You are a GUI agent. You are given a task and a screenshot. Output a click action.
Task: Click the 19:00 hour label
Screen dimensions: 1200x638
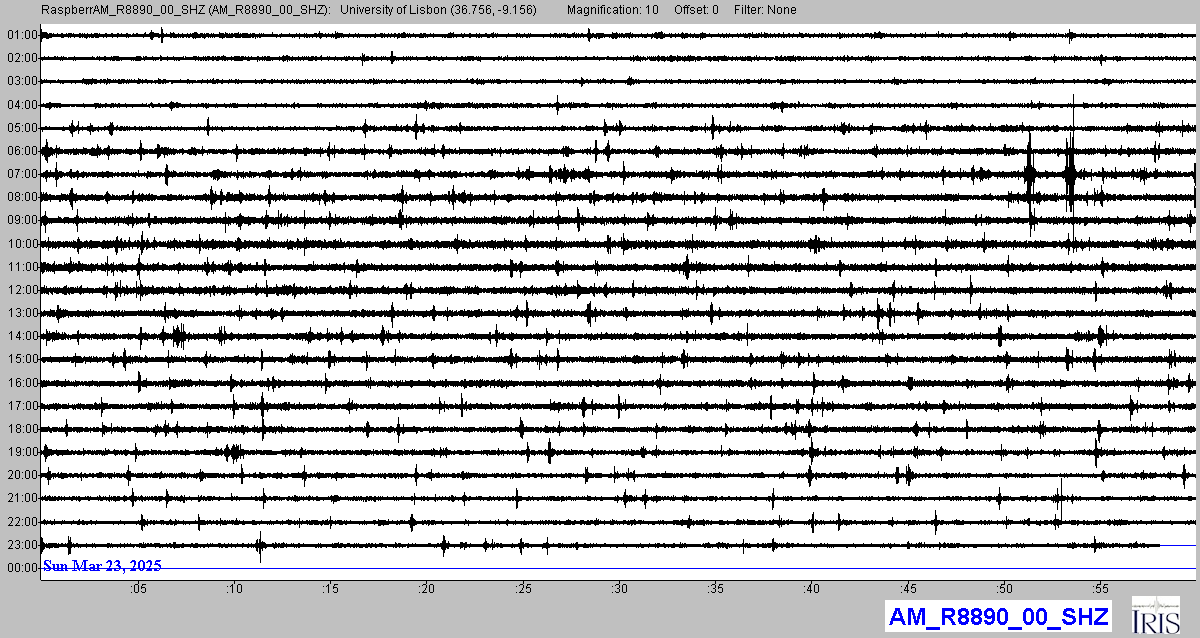(22, 452)
